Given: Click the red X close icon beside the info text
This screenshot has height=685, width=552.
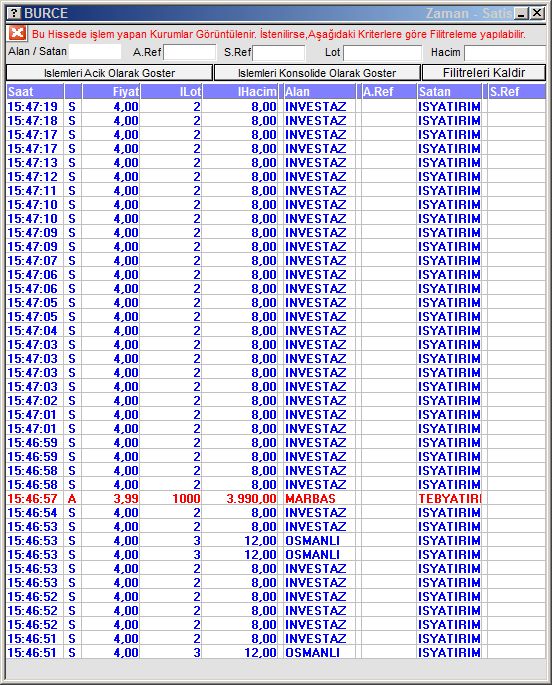Looking at the screenshot, I should pyautogui.click(x=17, y=33).
